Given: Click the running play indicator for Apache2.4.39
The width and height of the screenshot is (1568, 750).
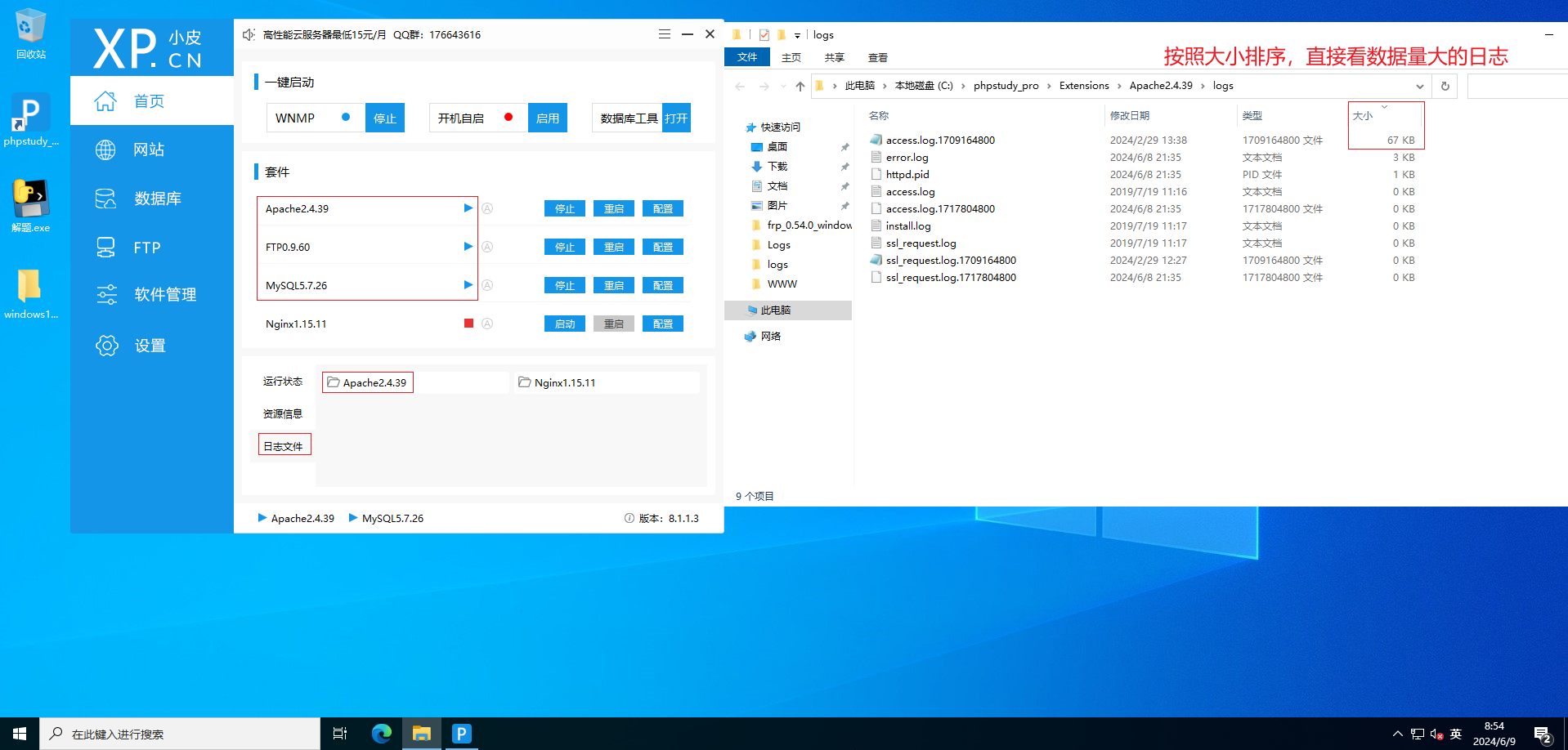Looking at the screenshot, I should coord(468,208).
